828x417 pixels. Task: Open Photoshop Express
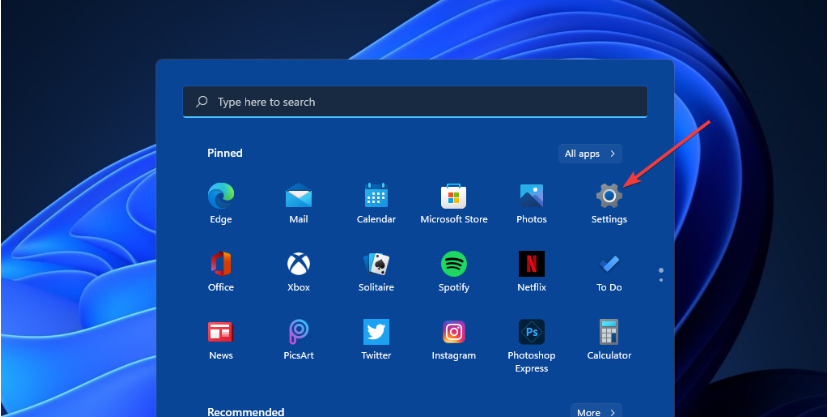point(531,346)
